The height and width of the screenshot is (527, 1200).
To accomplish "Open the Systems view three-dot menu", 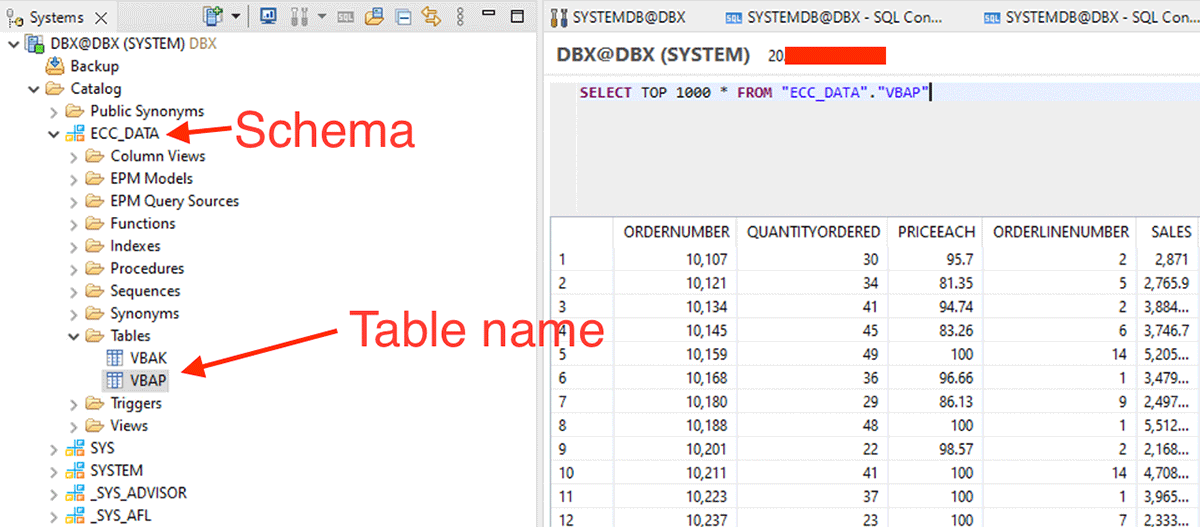I will click(x=463, y=16).
